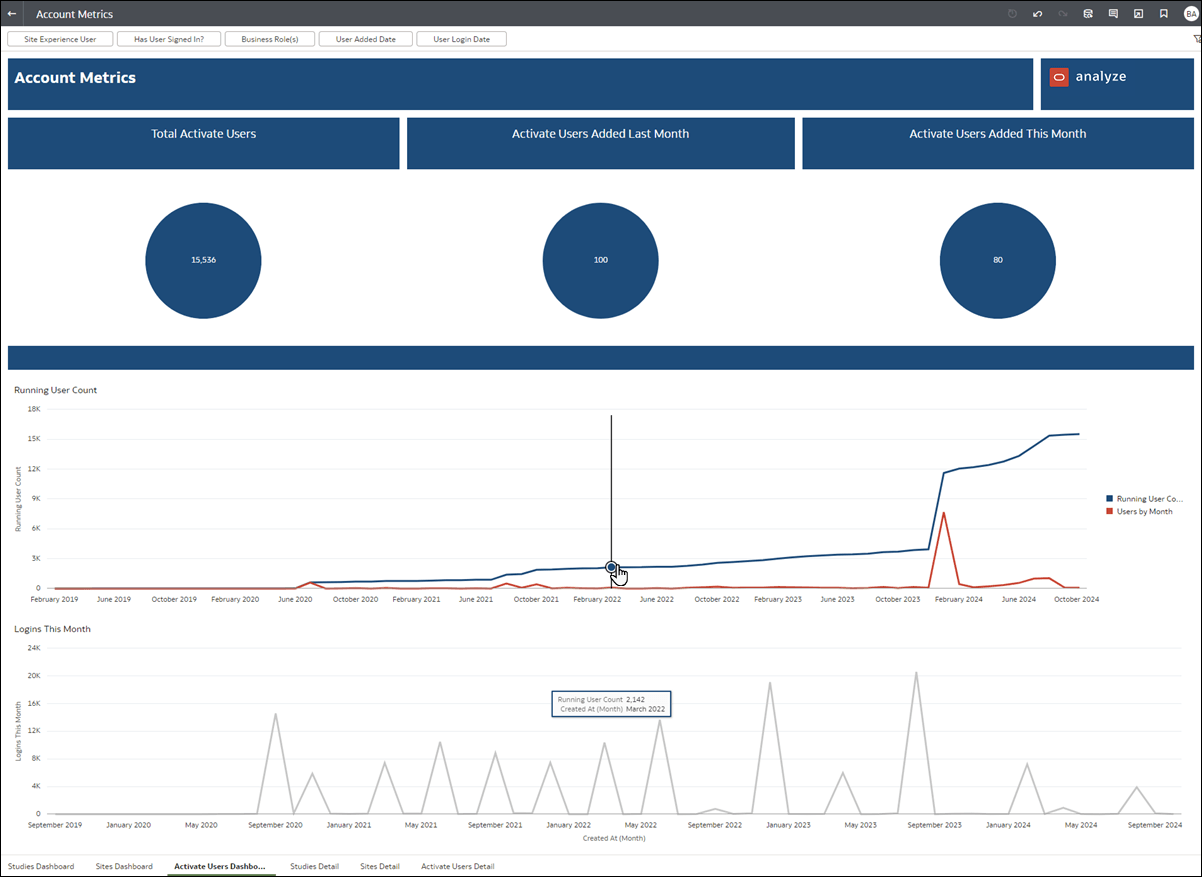Image resolution: width=1202 pixels, height=877 pixels.
Task: Click the bookmark icon in the top toolbar
Action: pyautogui.click(x=1163, y=14)
